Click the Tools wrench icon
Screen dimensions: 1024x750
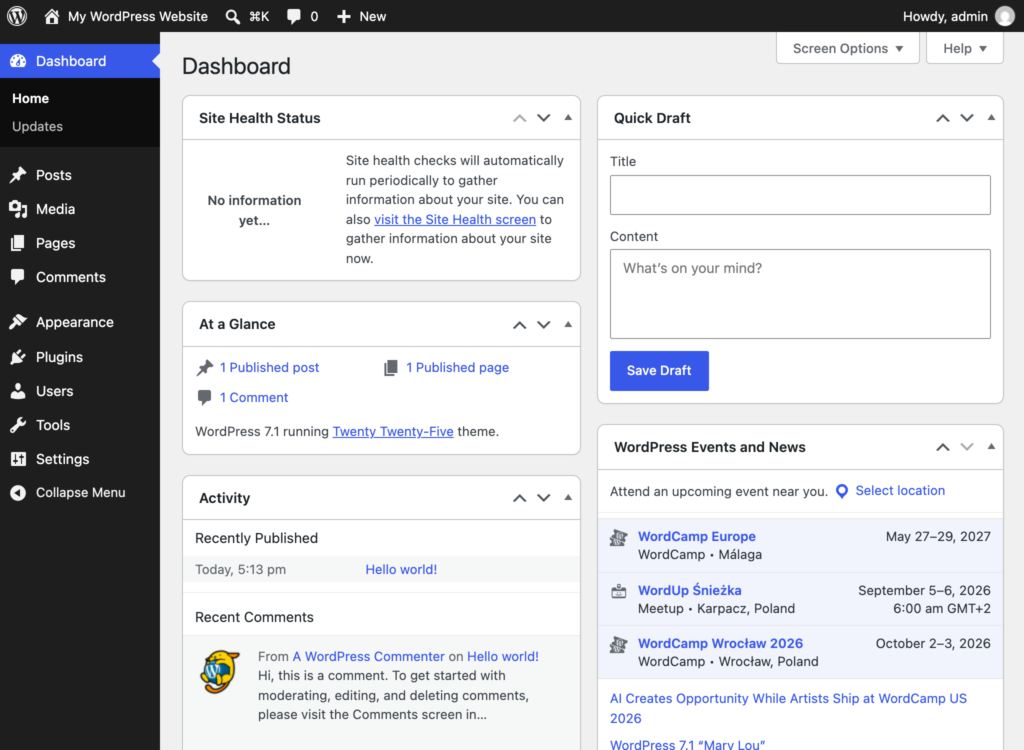point(18,425)
